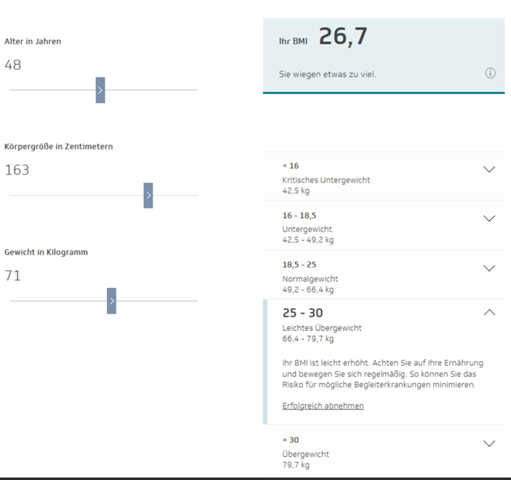Expand the '< 16' Kritisches Untergewicht chevron
Viewport: 511px width, 480px height.
[x=489, y=169]
